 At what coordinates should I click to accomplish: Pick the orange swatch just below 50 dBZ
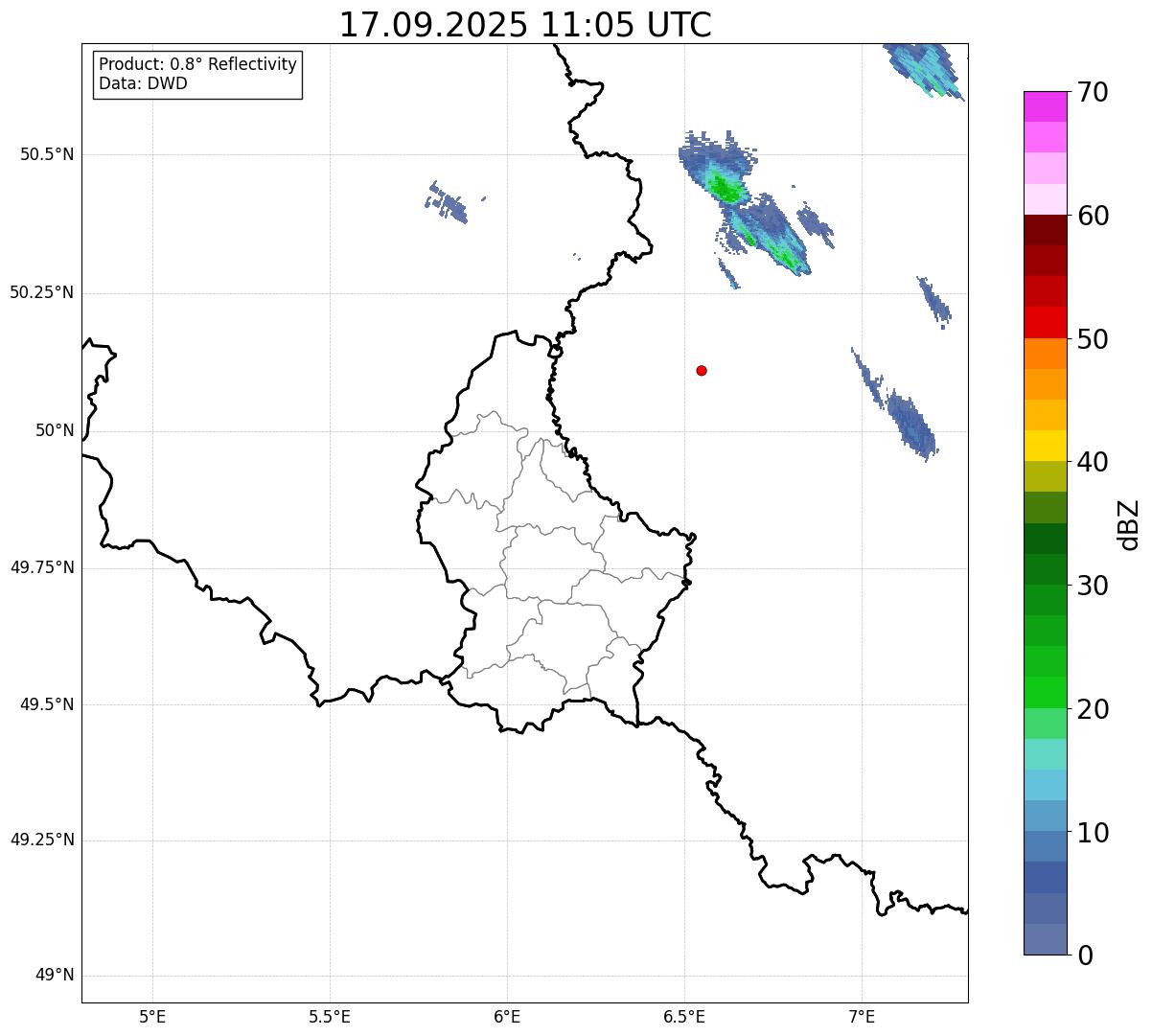click(1045, 354)
